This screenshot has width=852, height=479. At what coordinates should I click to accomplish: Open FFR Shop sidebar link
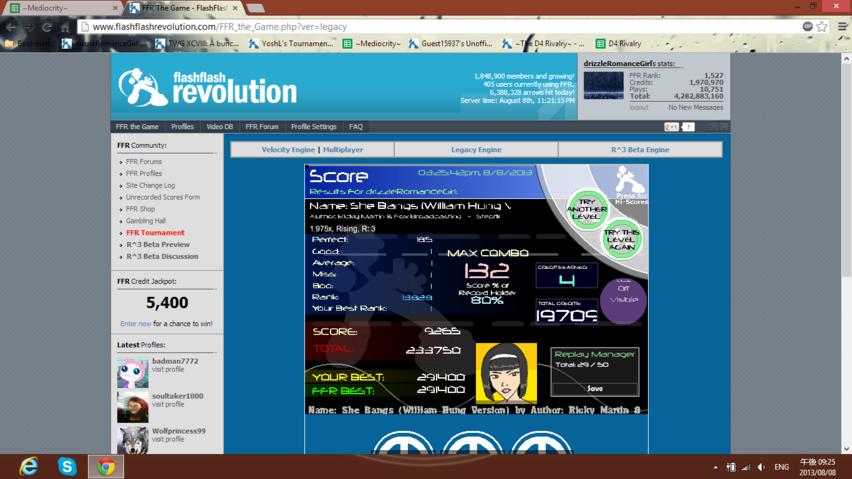tap(140, 209)
